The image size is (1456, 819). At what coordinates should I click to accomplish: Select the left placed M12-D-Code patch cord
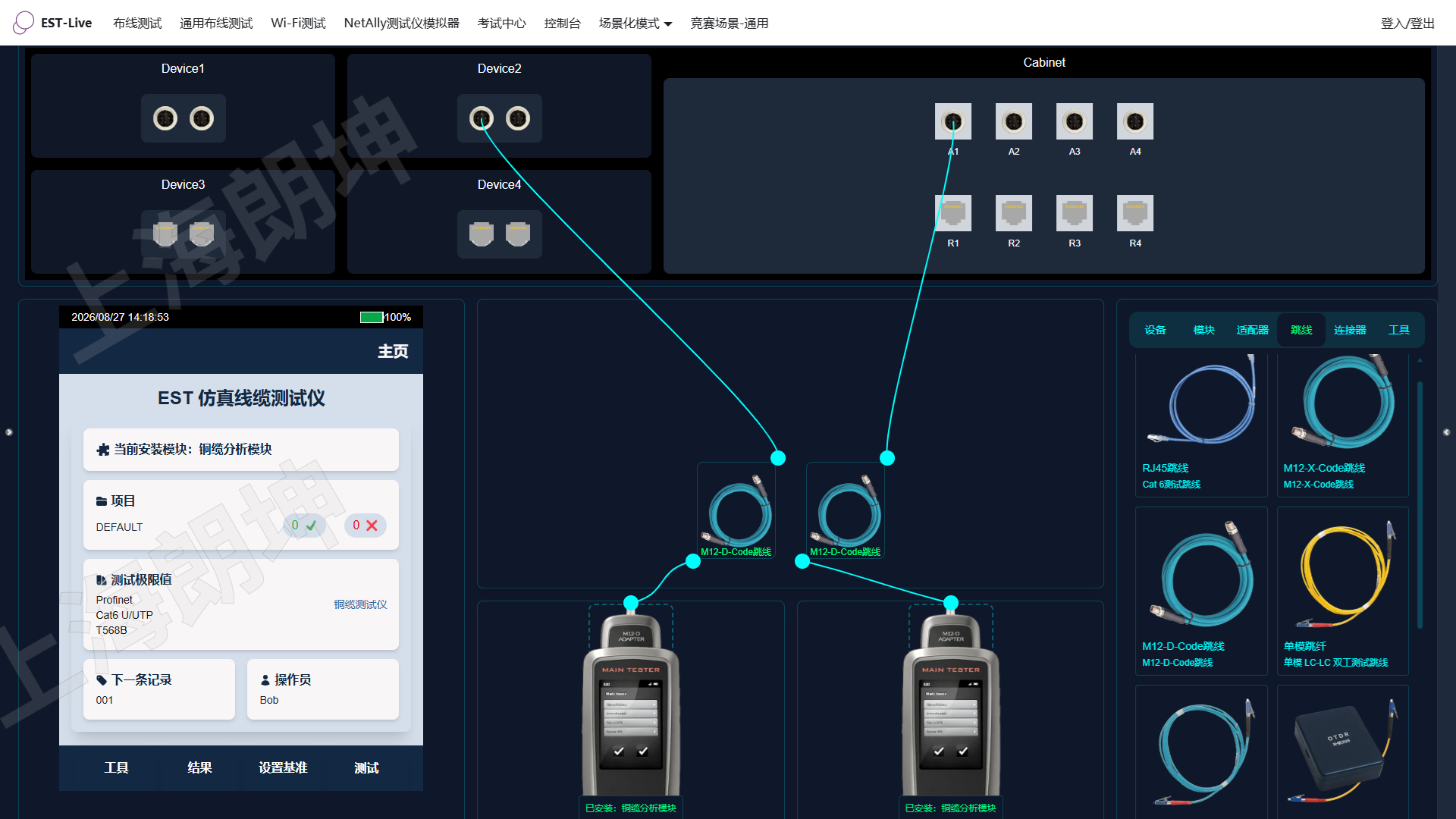click(736, 510)
